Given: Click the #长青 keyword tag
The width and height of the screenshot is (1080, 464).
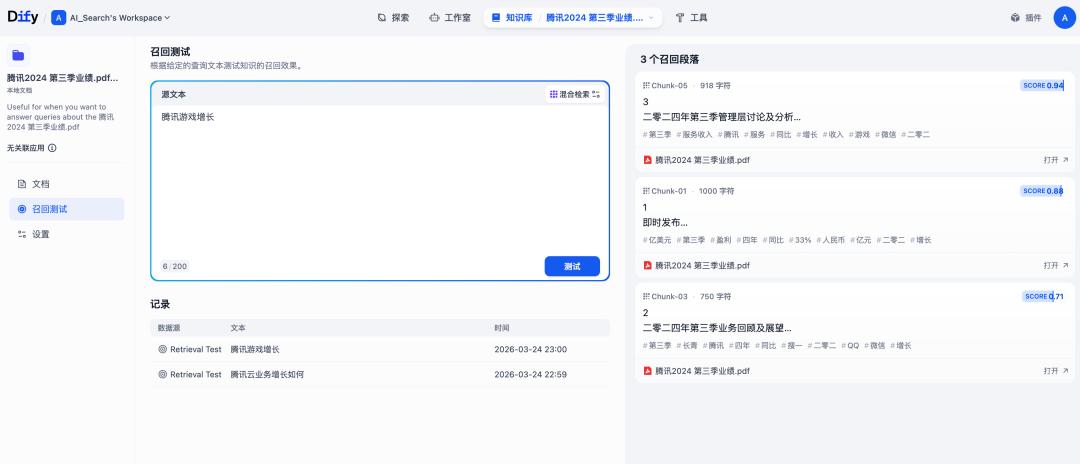Looking at the screenshot, I should point(687,346).
